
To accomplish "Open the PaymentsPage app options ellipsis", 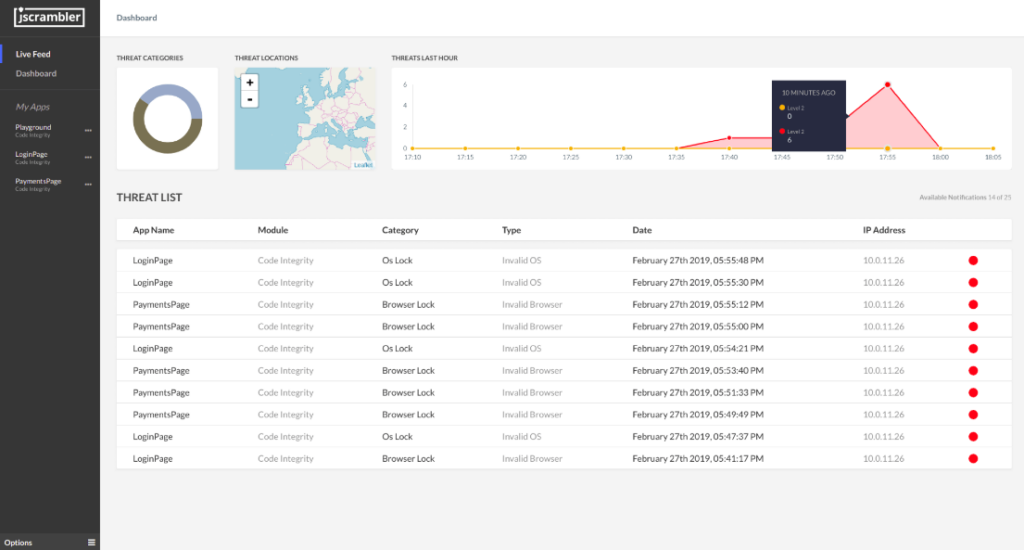I will [88, 184].
